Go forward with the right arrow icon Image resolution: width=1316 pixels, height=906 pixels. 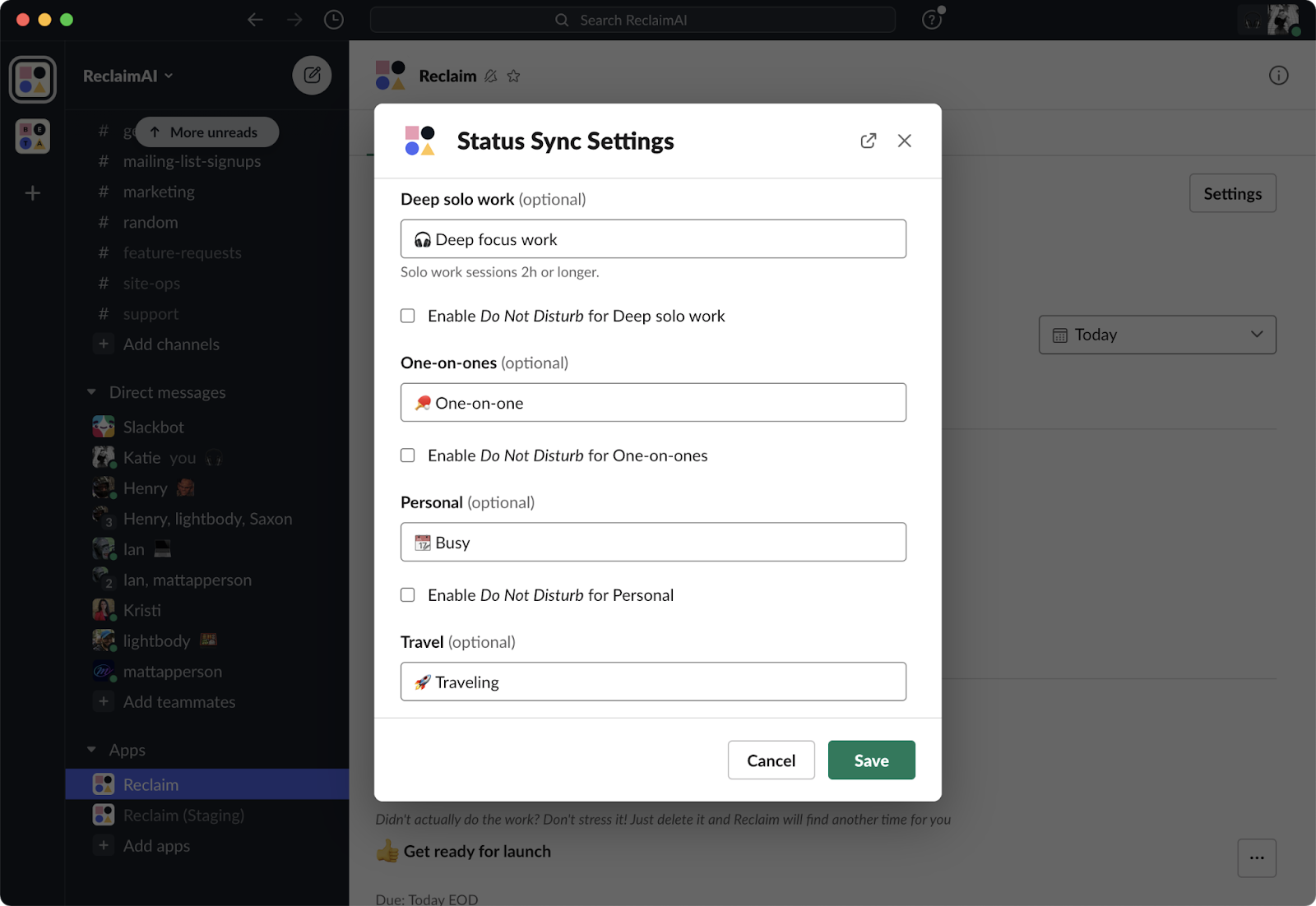point(294,20)
